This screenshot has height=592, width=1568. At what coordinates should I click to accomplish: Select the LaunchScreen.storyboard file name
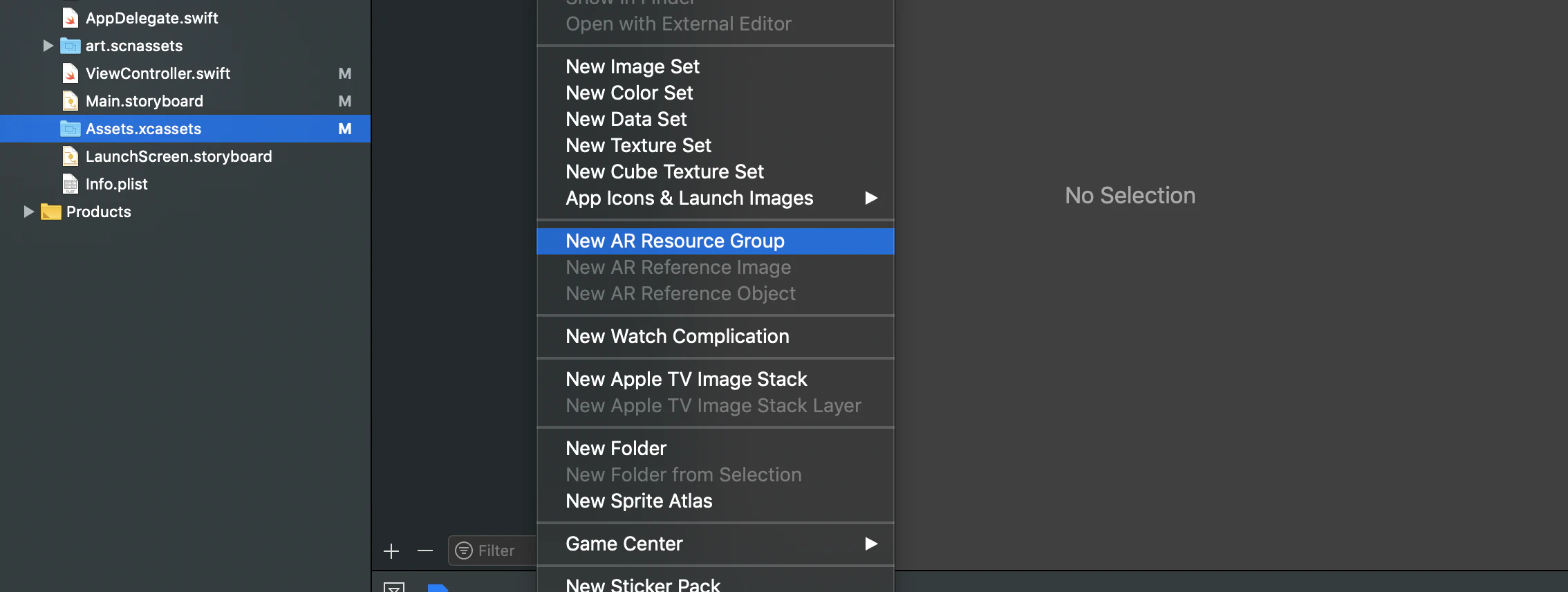(x=178, y=156)
